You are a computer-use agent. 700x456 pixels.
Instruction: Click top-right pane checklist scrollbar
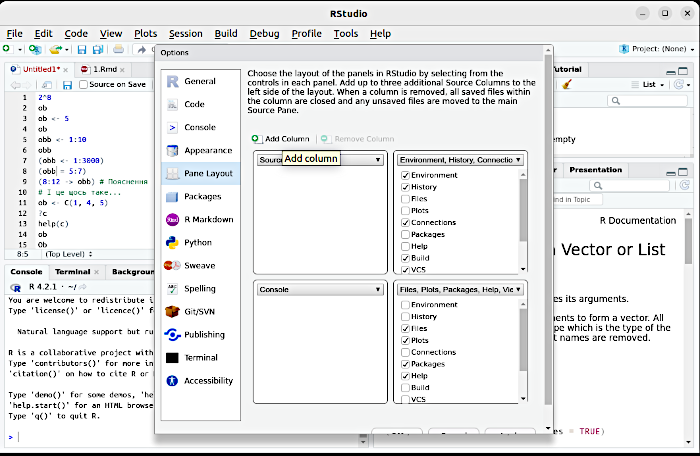(x=523, y=210)
